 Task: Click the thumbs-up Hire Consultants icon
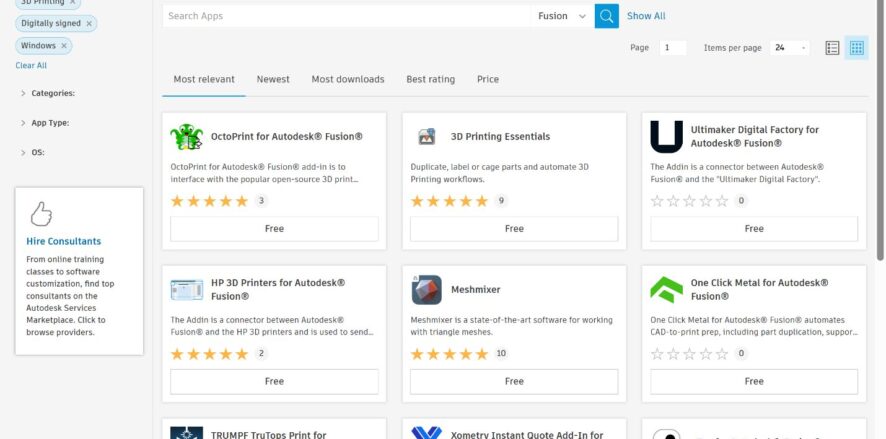tap(41, 214)
